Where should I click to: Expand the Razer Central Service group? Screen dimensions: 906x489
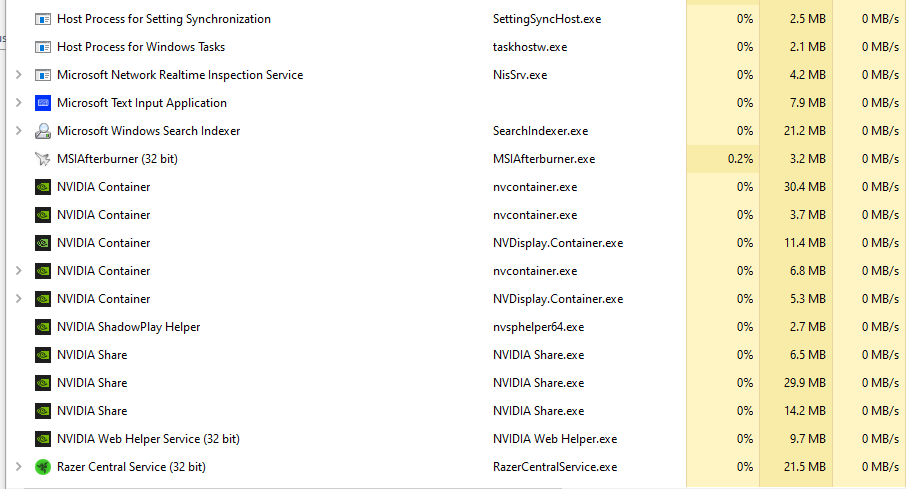pos(18,466)
